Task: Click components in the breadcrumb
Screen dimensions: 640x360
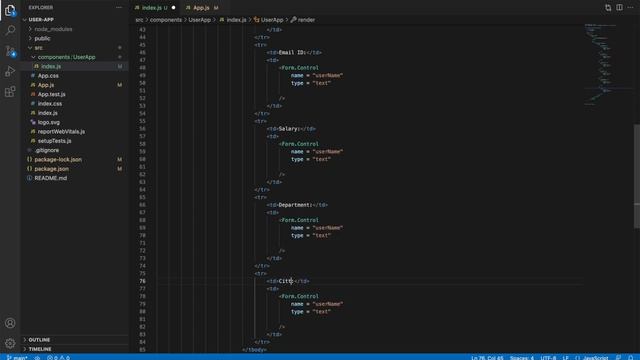Action: [x=166, y=20]
